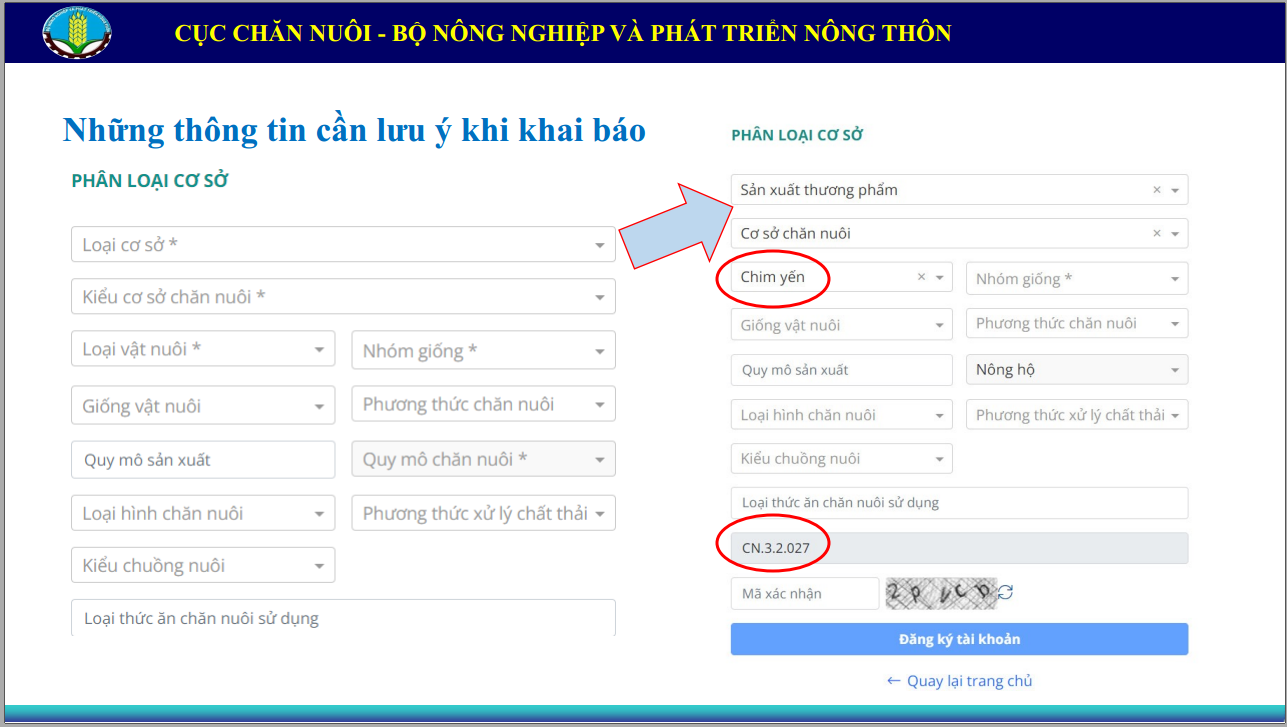Expand 'Kiểu cơ sở chăn nuôi *' dropdown
The image size is (1287, 727).
click(x=343, y=297)
